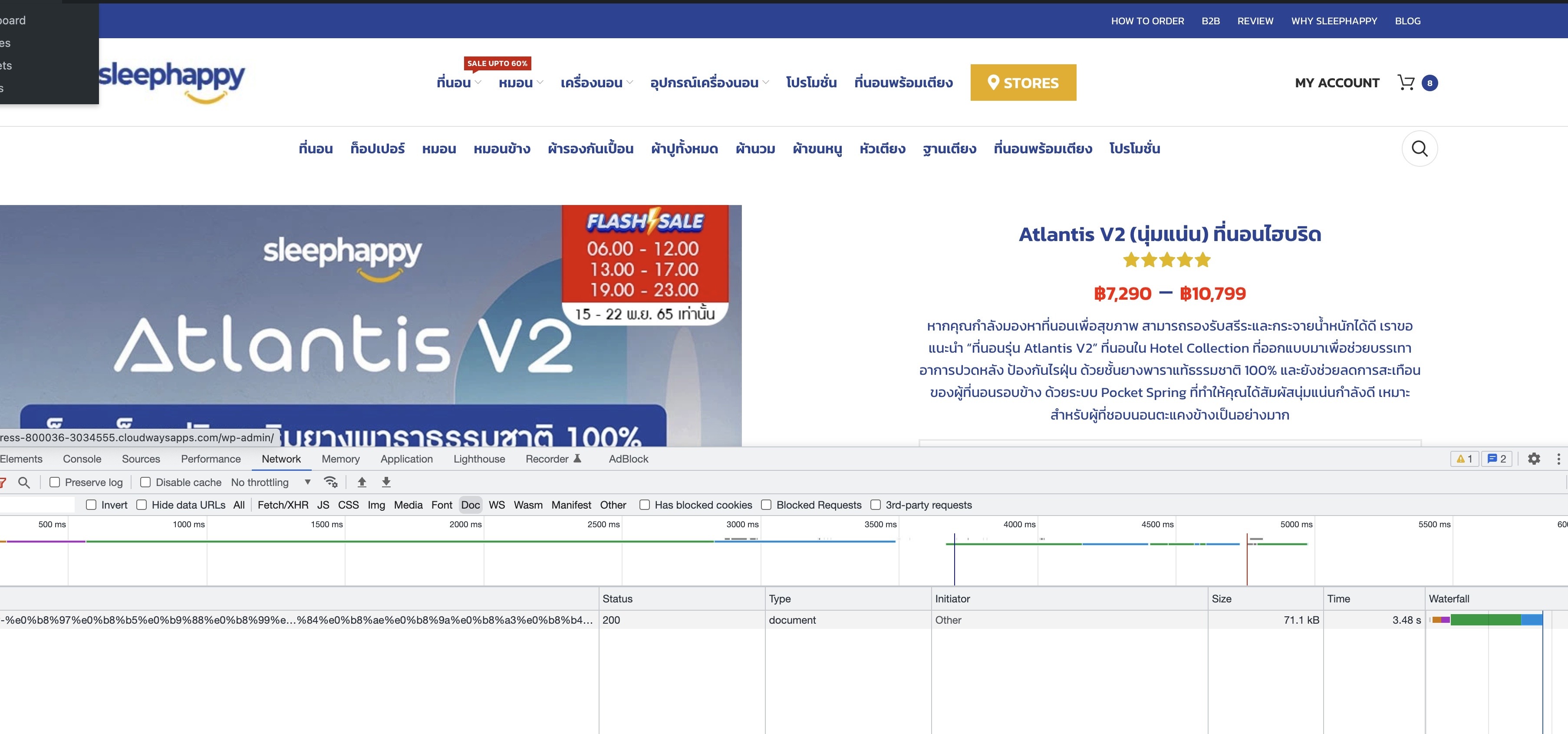Click the import HAR upload arrow
The image size is (1568, 734).
[x=362, y=483]
